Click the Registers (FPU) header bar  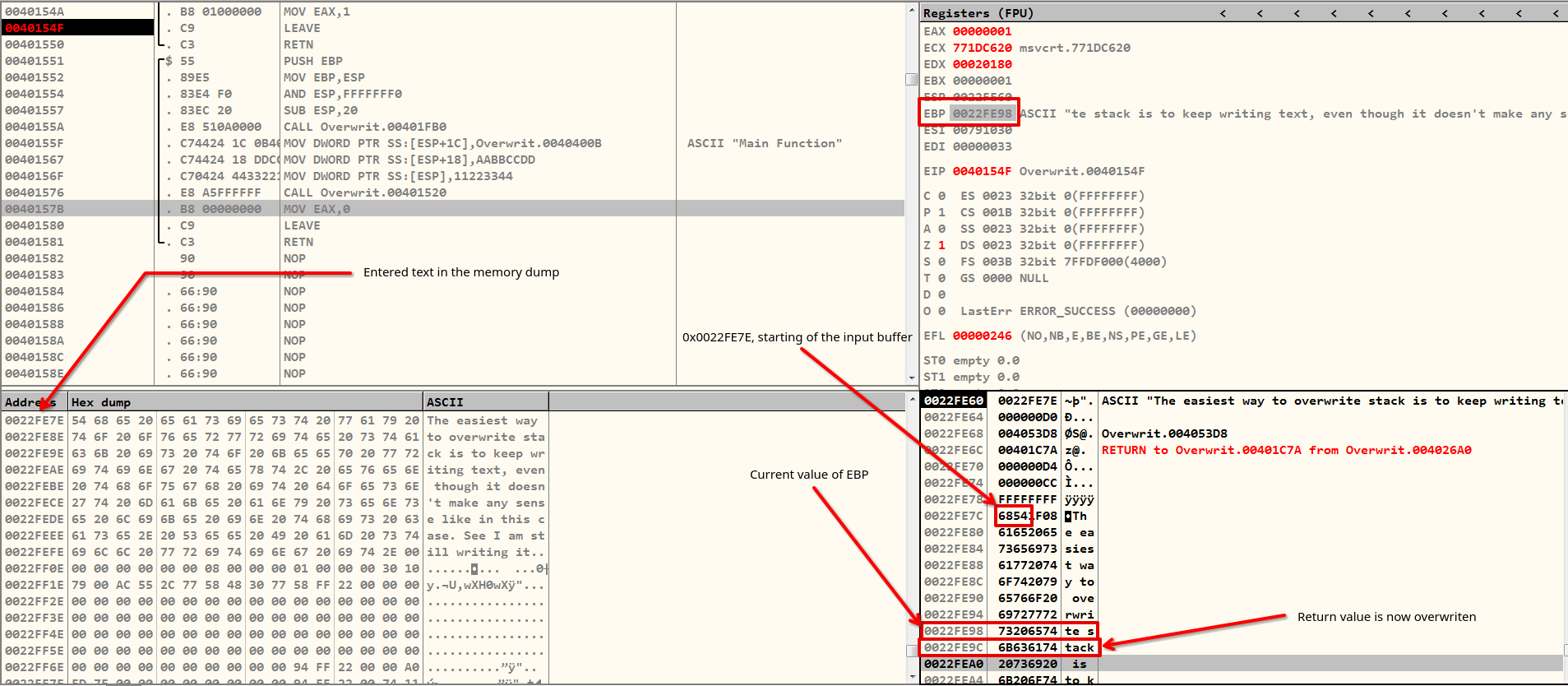click(x=1243, y=13)
